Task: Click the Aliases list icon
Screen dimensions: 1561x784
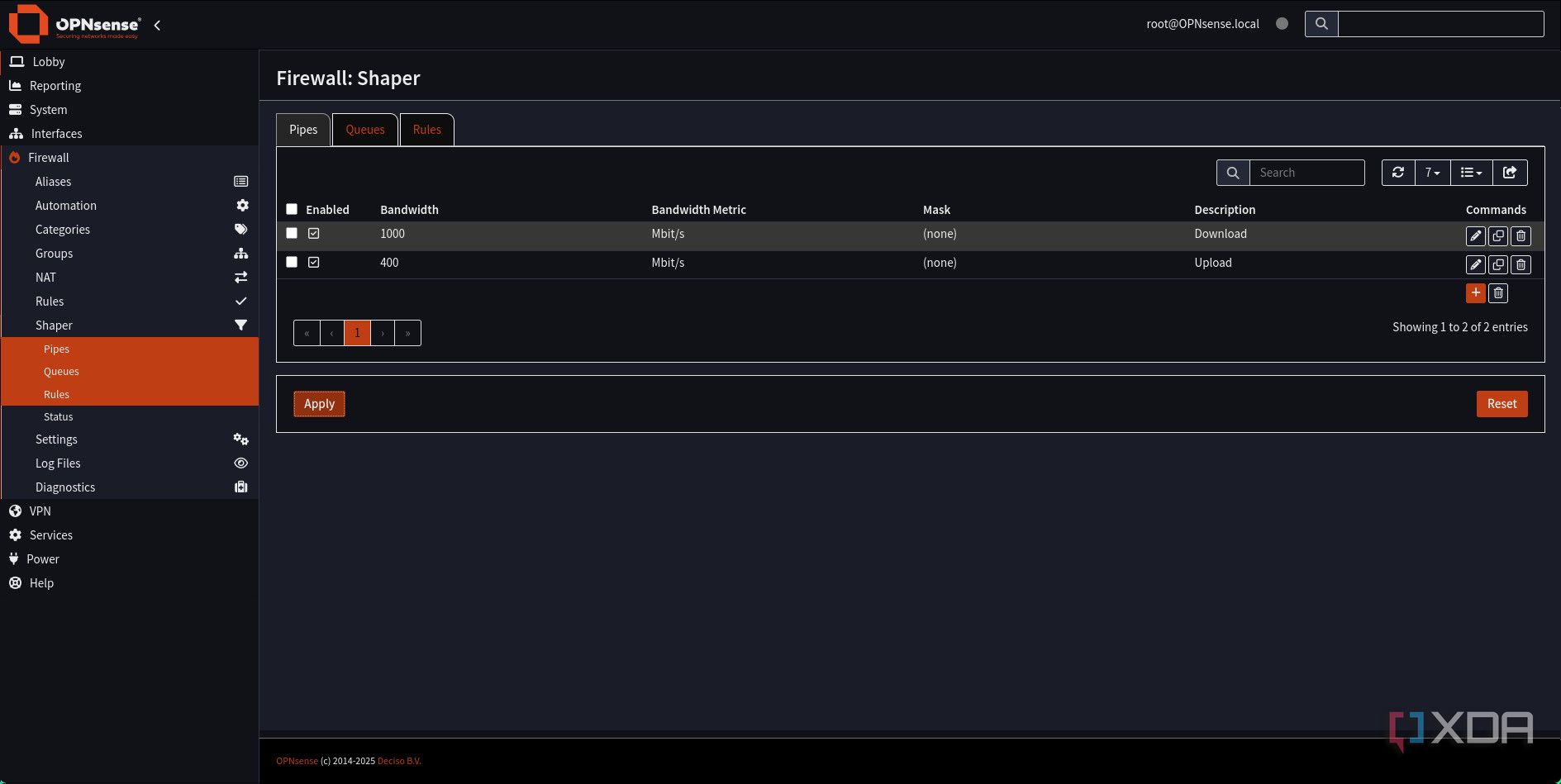Action: [241, 182]
